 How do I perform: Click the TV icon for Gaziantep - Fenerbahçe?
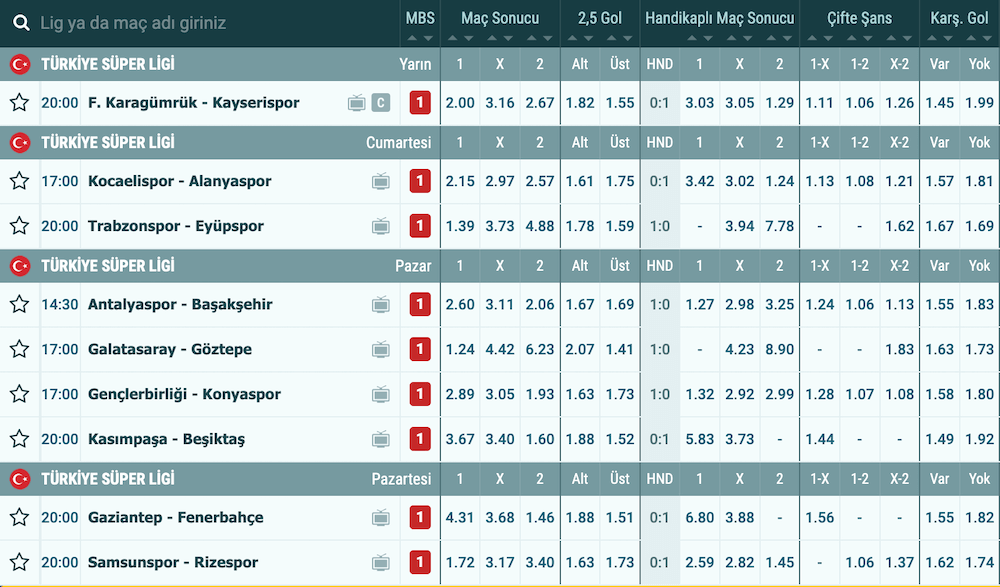[380, 517]
